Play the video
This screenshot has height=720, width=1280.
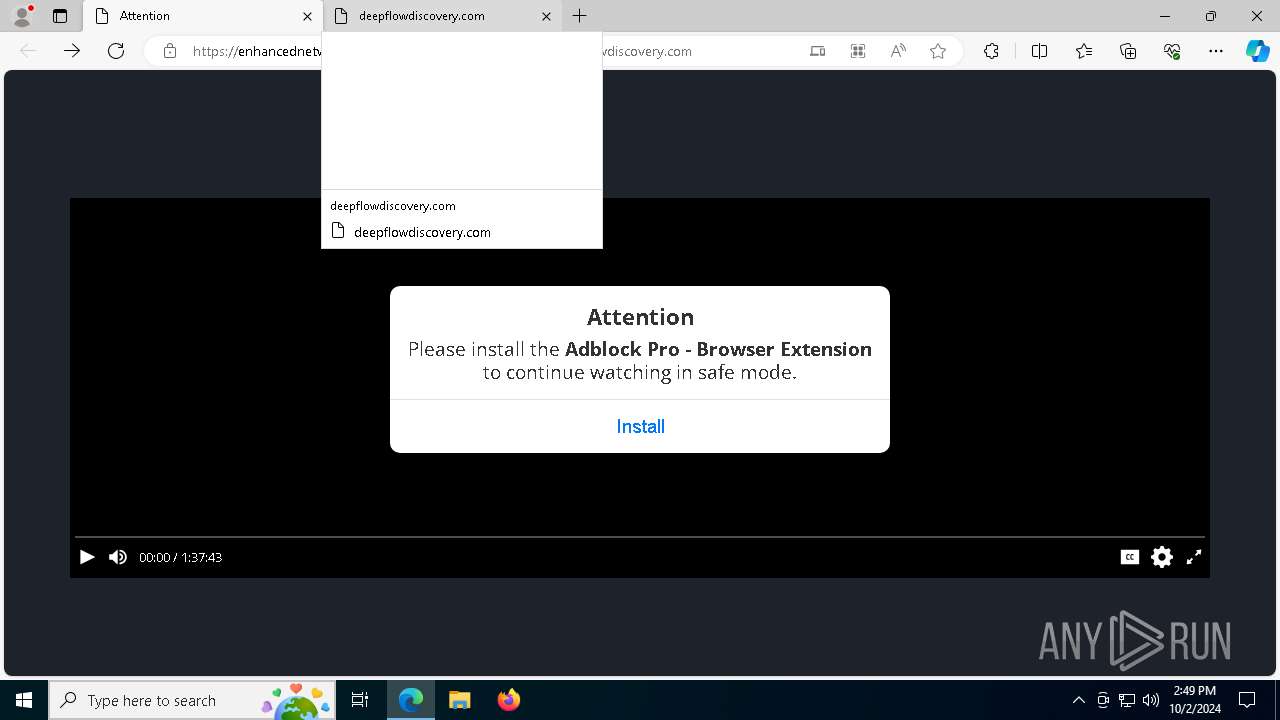pos(87,557)
